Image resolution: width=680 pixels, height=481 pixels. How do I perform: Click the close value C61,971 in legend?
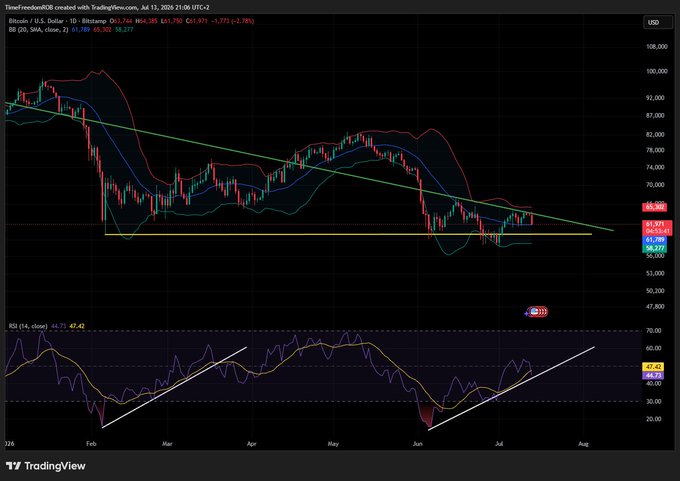[196, 21]
